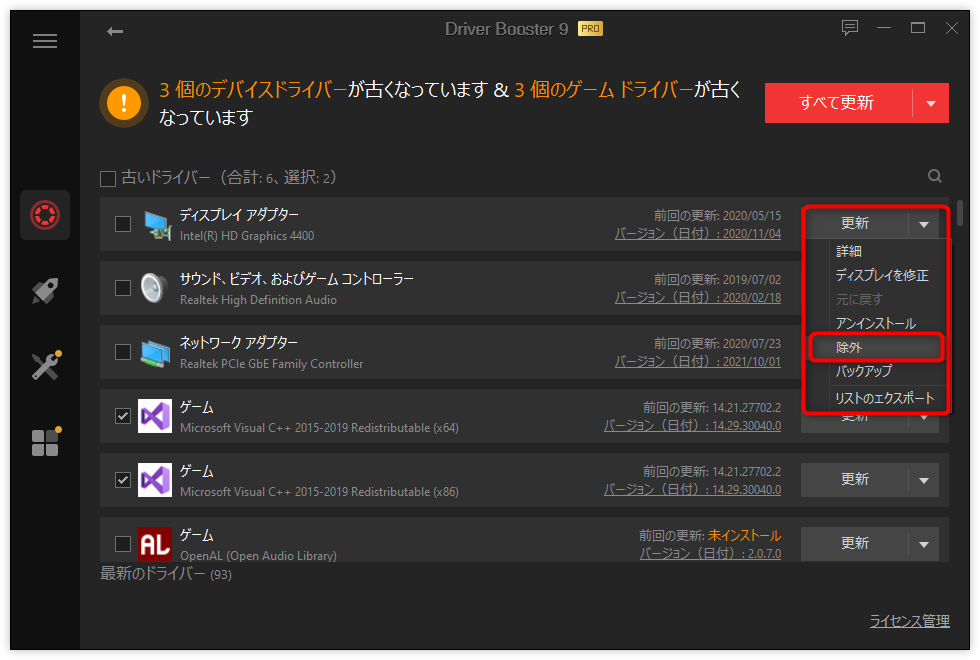Toggle the select-all 古いドライバー checkbox
The image size is (980, 660).
pyautogui.click(x=108, y=179)
